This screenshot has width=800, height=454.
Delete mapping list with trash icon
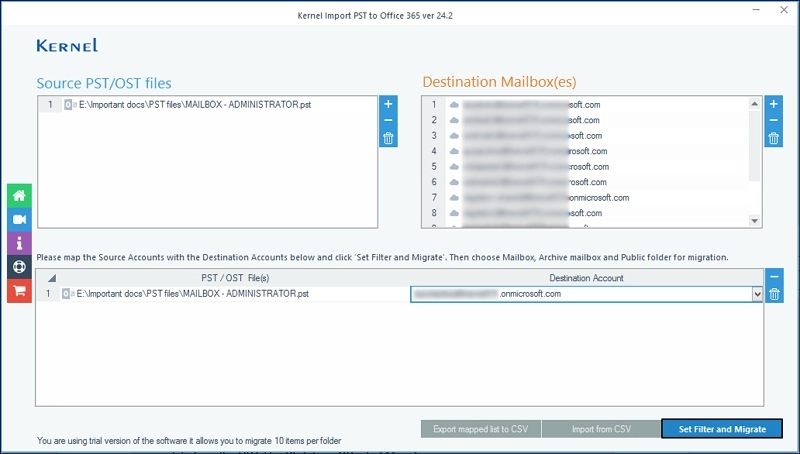click(x=774, y=294)
